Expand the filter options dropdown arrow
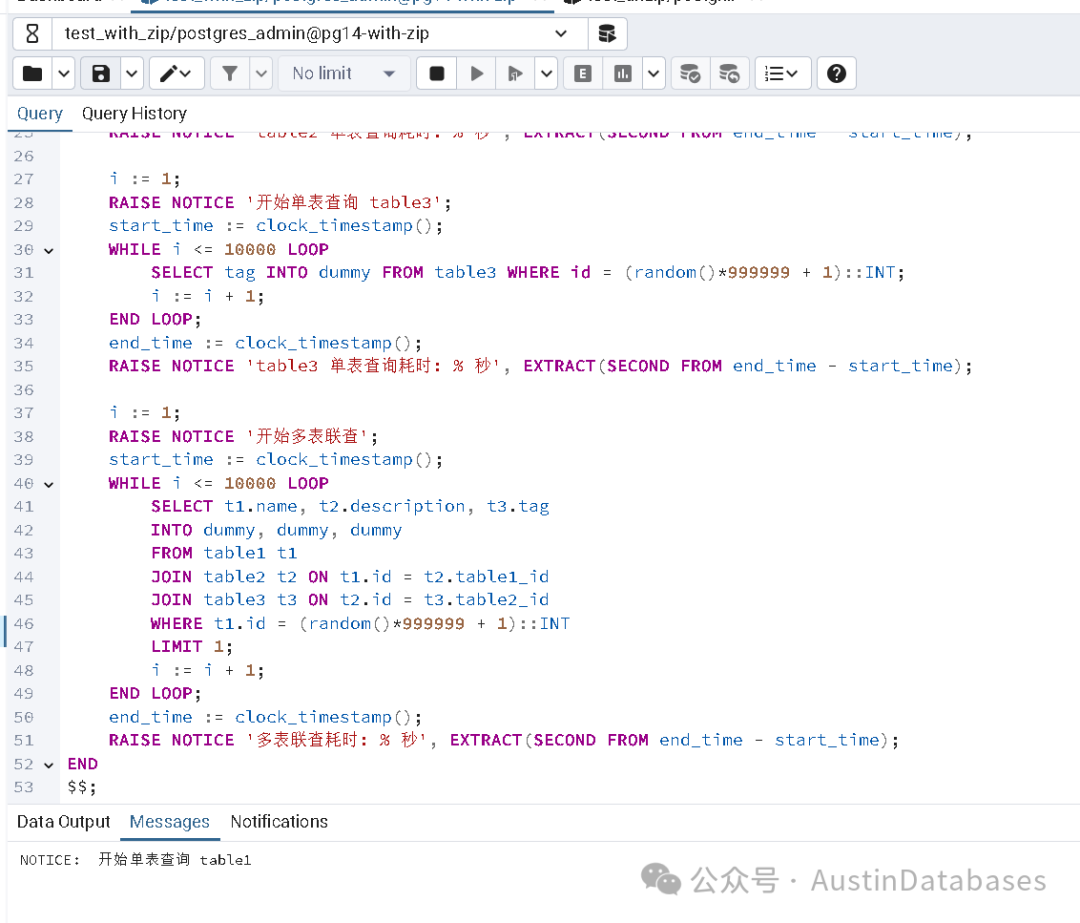 pos(261,73)
